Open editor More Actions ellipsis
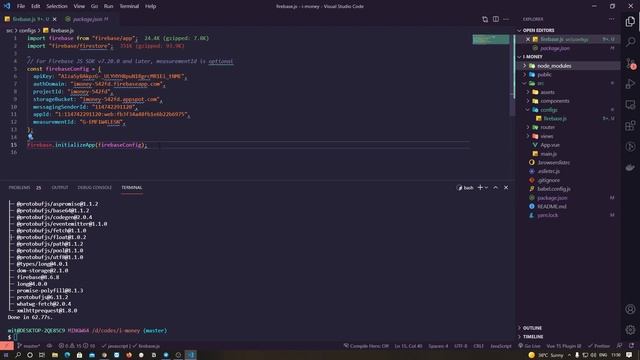640x360 pixels. [x=506, y=19]
